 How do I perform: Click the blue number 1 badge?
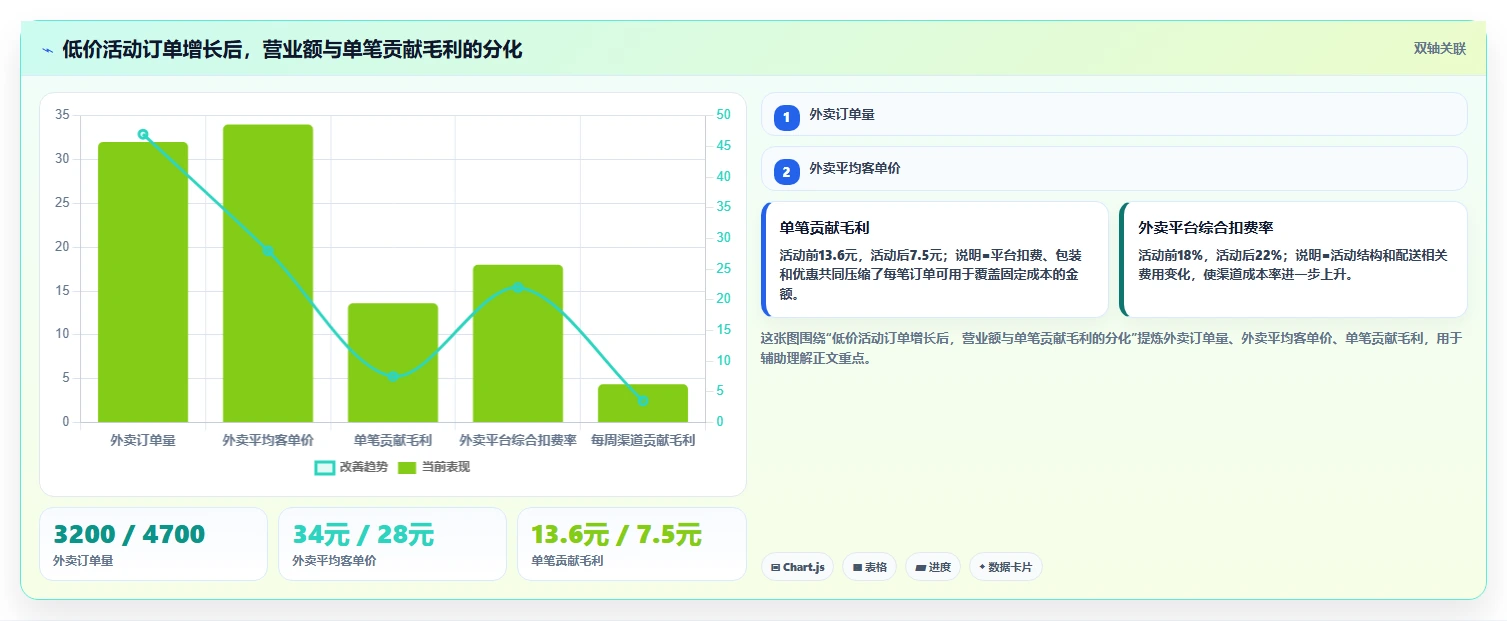[x=786, y=117]
